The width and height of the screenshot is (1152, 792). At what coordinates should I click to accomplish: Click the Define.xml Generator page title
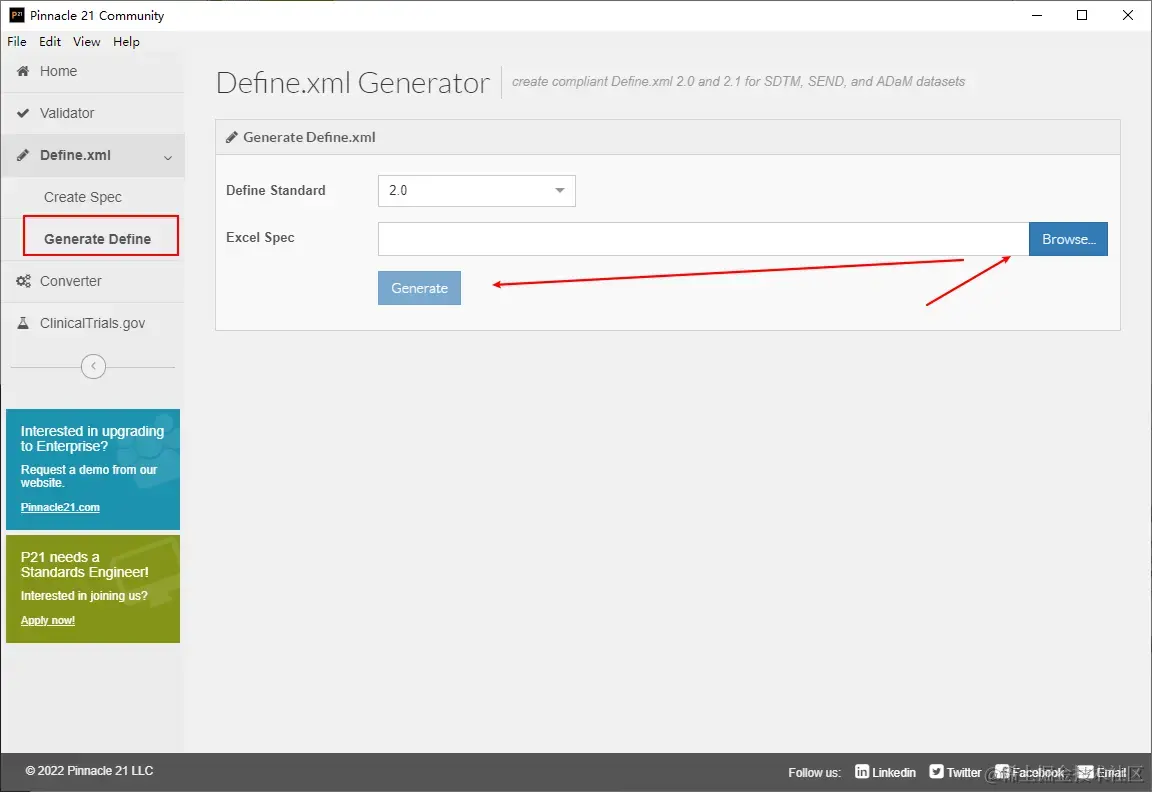pyautogui.click(x=353, y=83)
